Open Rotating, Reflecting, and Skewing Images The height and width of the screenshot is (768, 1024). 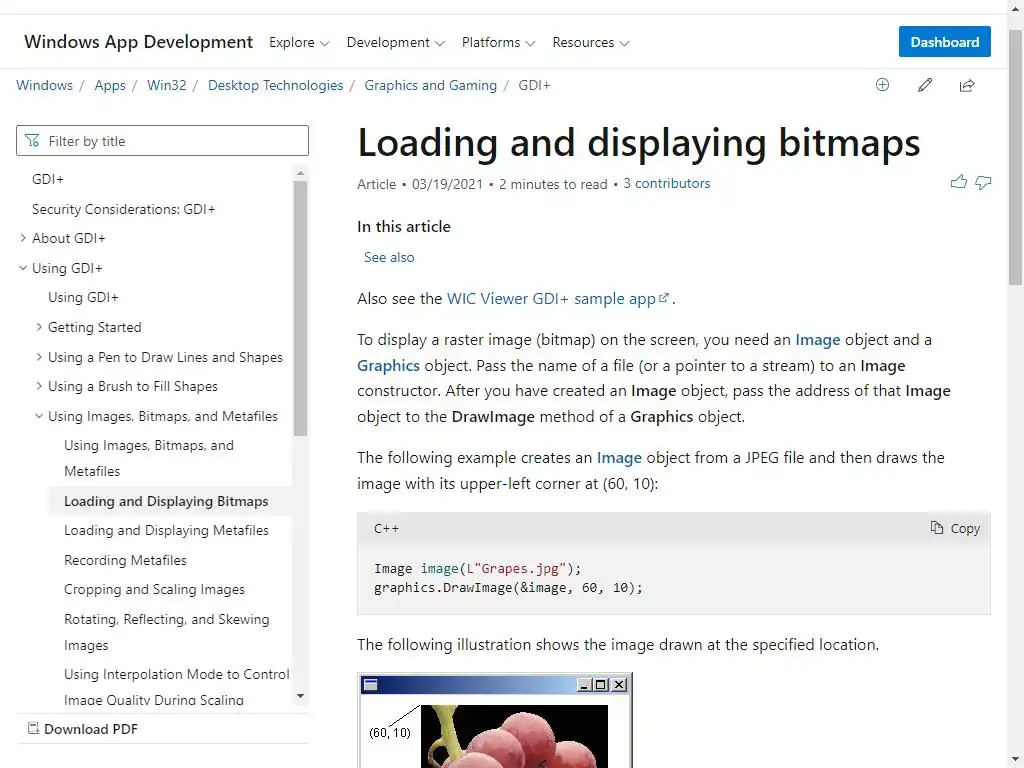tap(167, 632)
